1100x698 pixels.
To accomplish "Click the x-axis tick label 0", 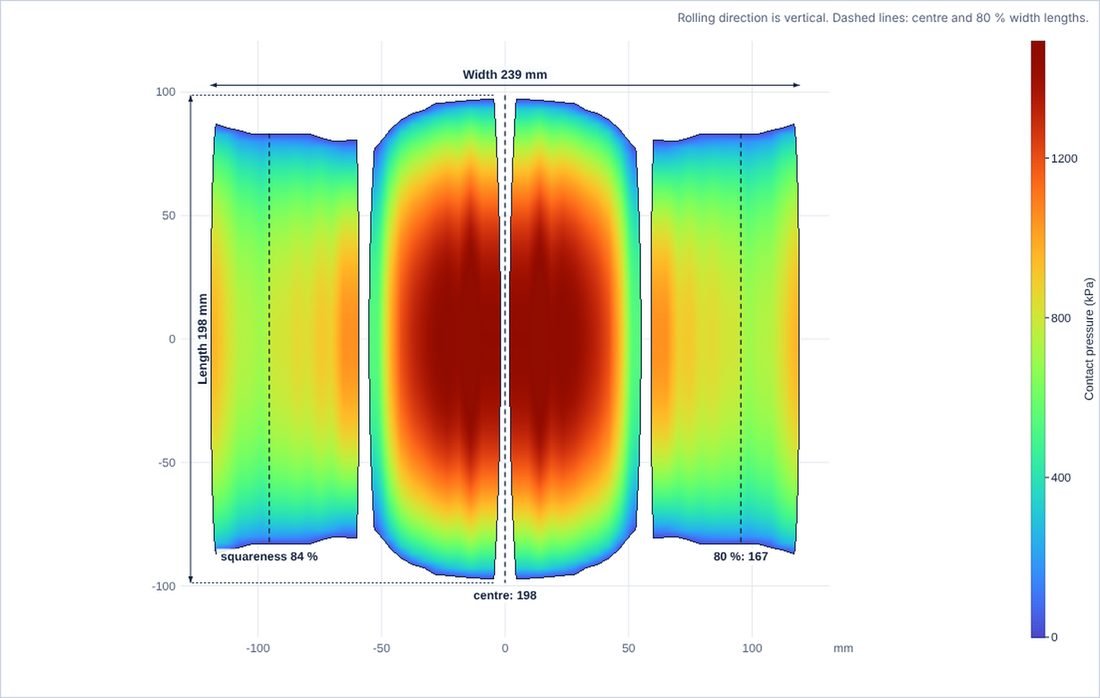I will [x=504, y=648].
